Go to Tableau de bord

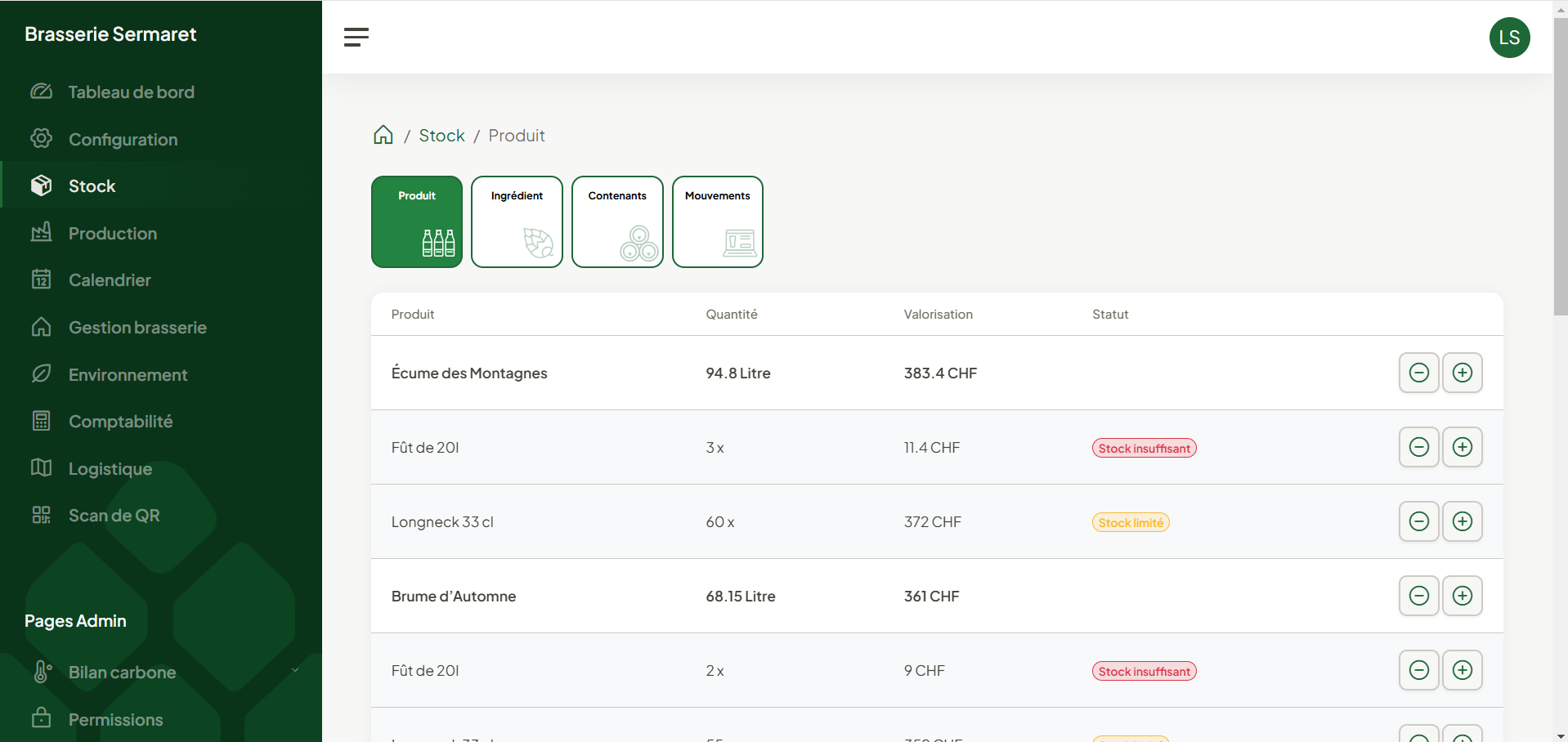tap(131, 92)
